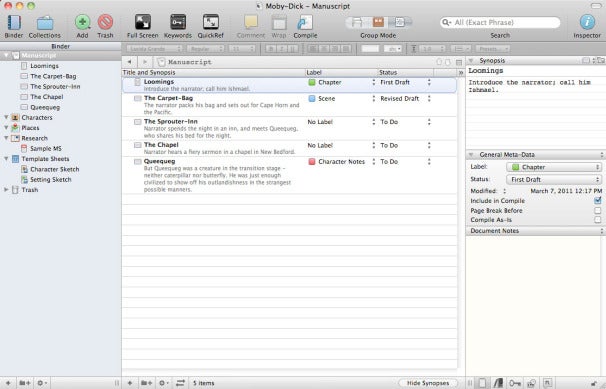Screen dimensions: 606x389
Task: Click the plus icon in the Binder footer
Action: (8, 383)
